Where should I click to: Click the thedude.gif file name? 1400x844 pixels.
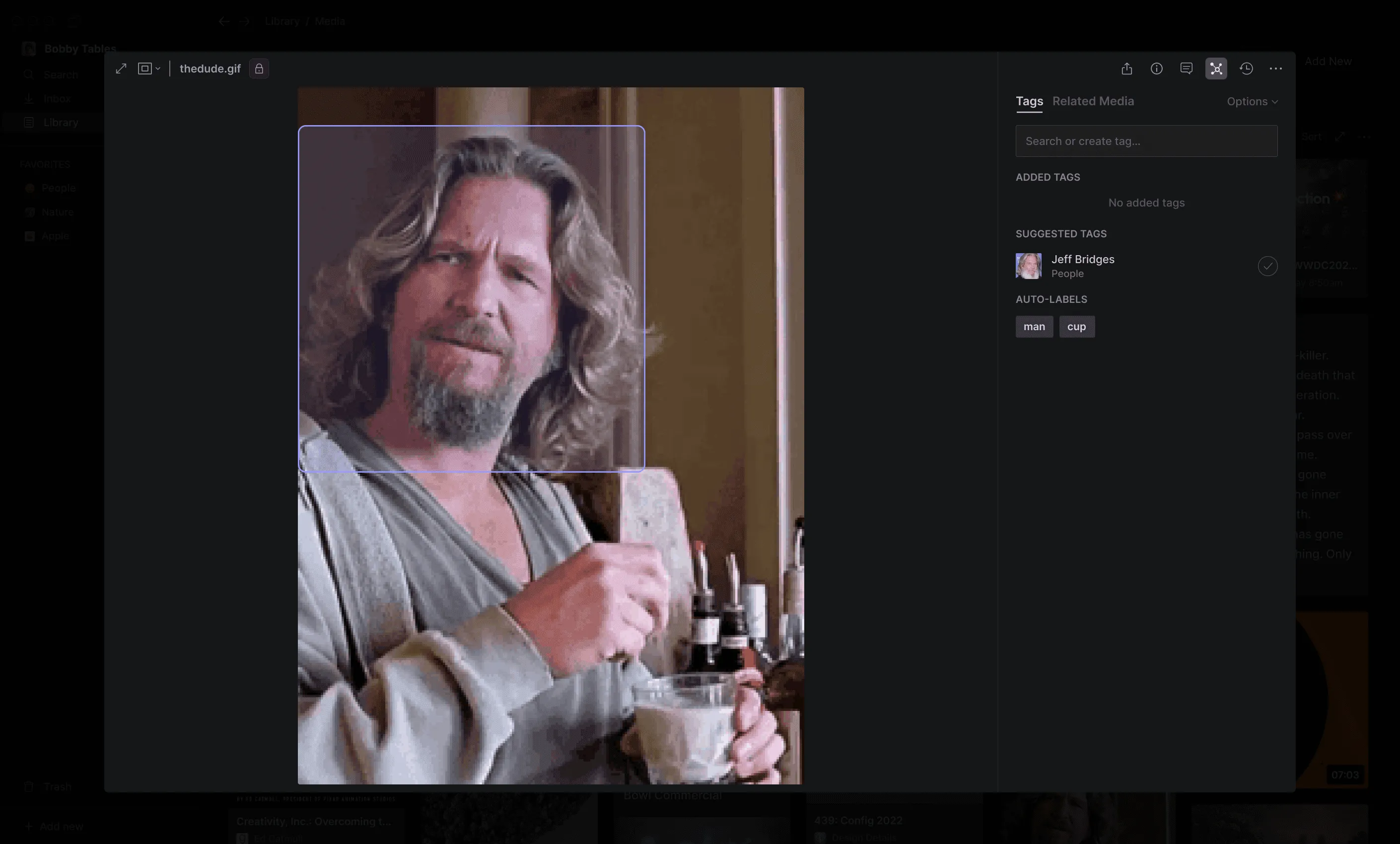coord(210,69)
